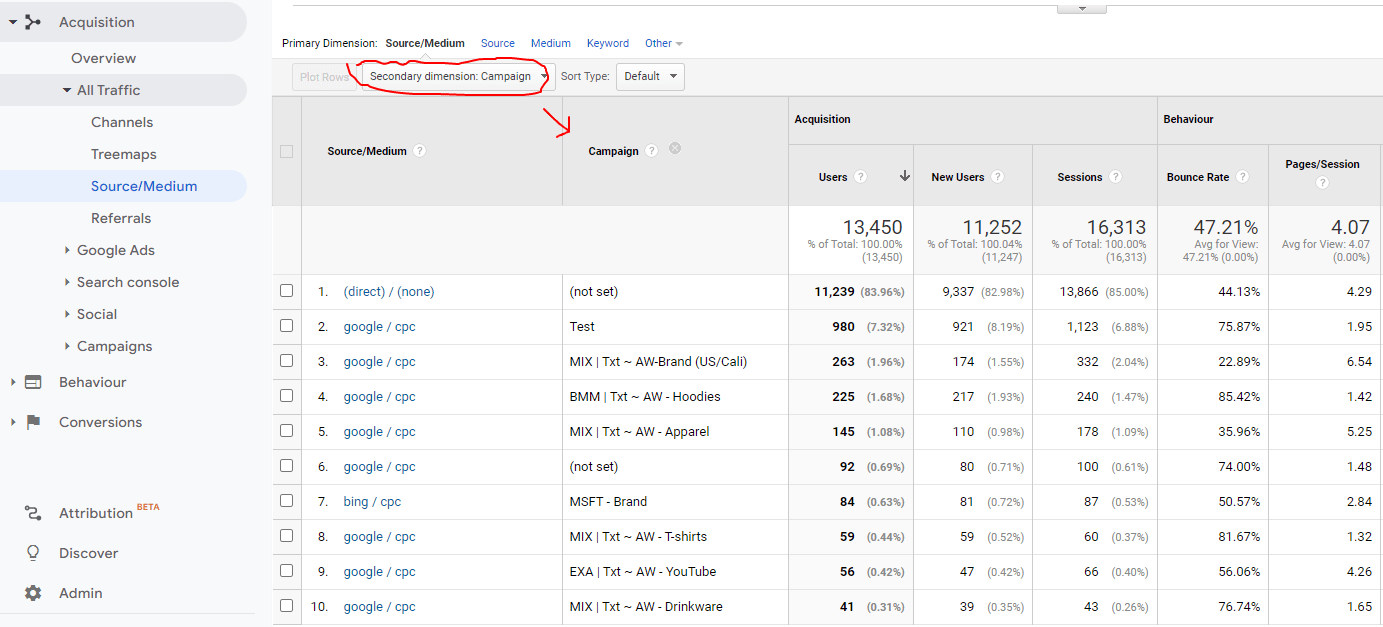Open the help icon next to Users column
This screenshot has width=1383, height=627.
(x=860, y=177)
